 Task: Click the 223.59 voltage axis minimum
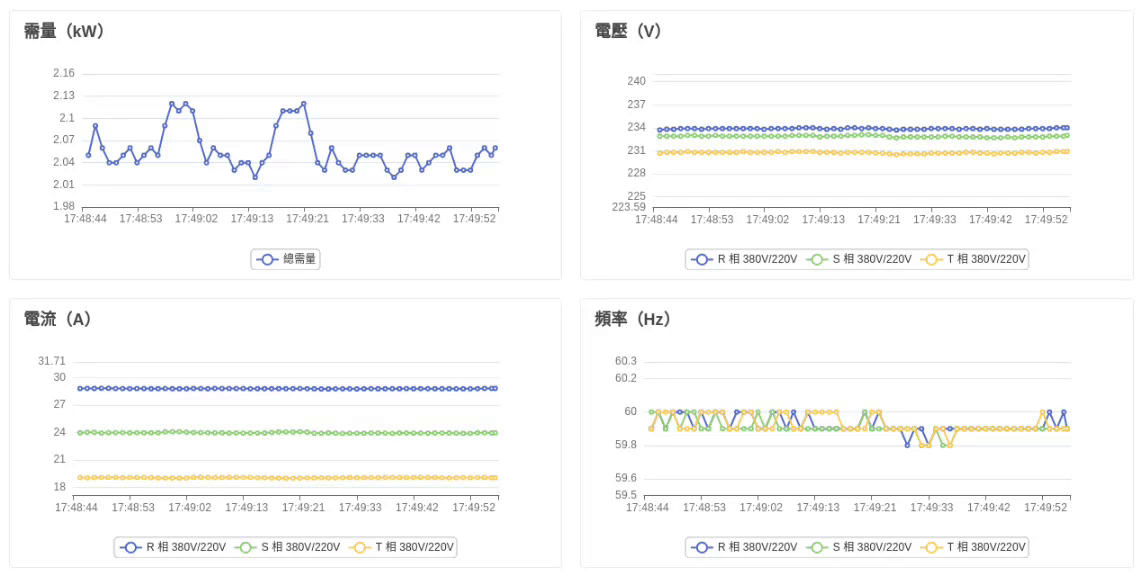pyautogui.click(x=631, y=206)
